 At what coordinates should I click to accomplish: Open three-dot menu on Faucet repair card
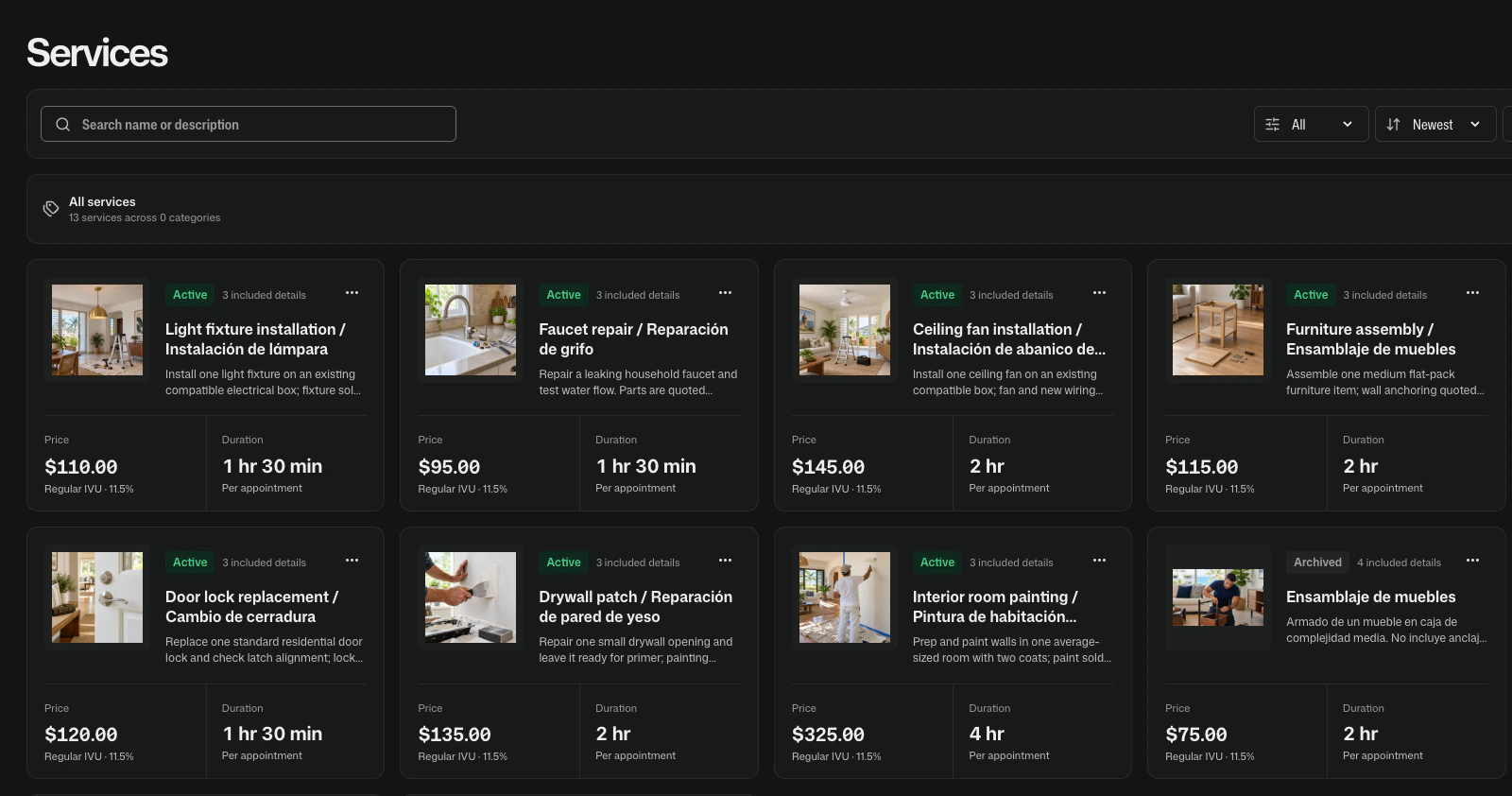pos(725,293)
